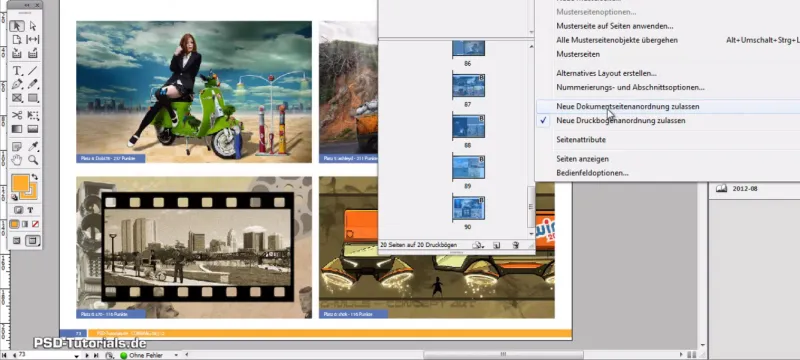The height and width of the screenshot is (360, 800).
Task: Select the Free Transform tool
Action: (x=33, y=115)
